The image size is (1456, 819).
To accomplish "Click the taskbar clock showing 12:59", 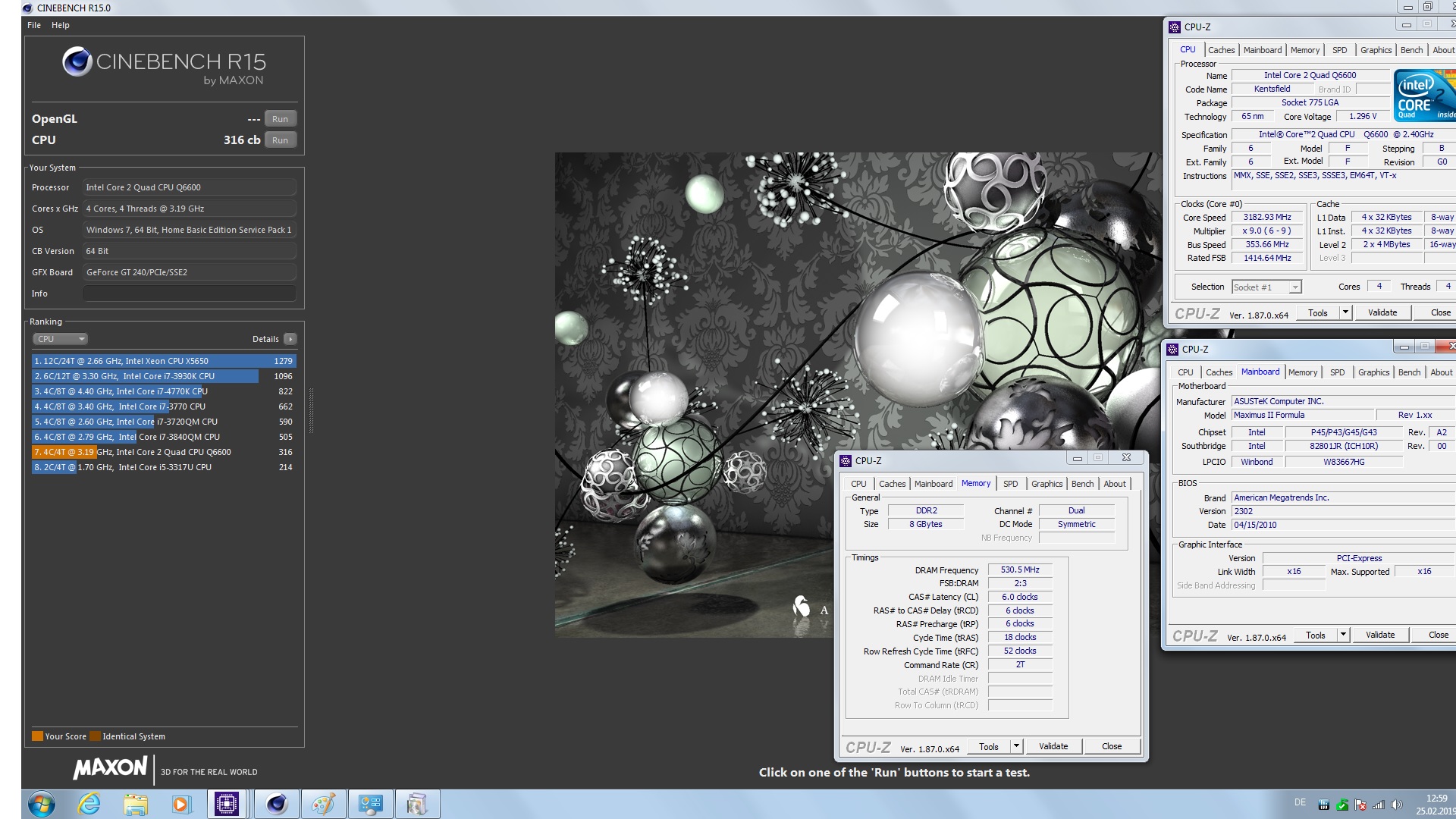I will pyautogui.click(x=1436, y=799).
